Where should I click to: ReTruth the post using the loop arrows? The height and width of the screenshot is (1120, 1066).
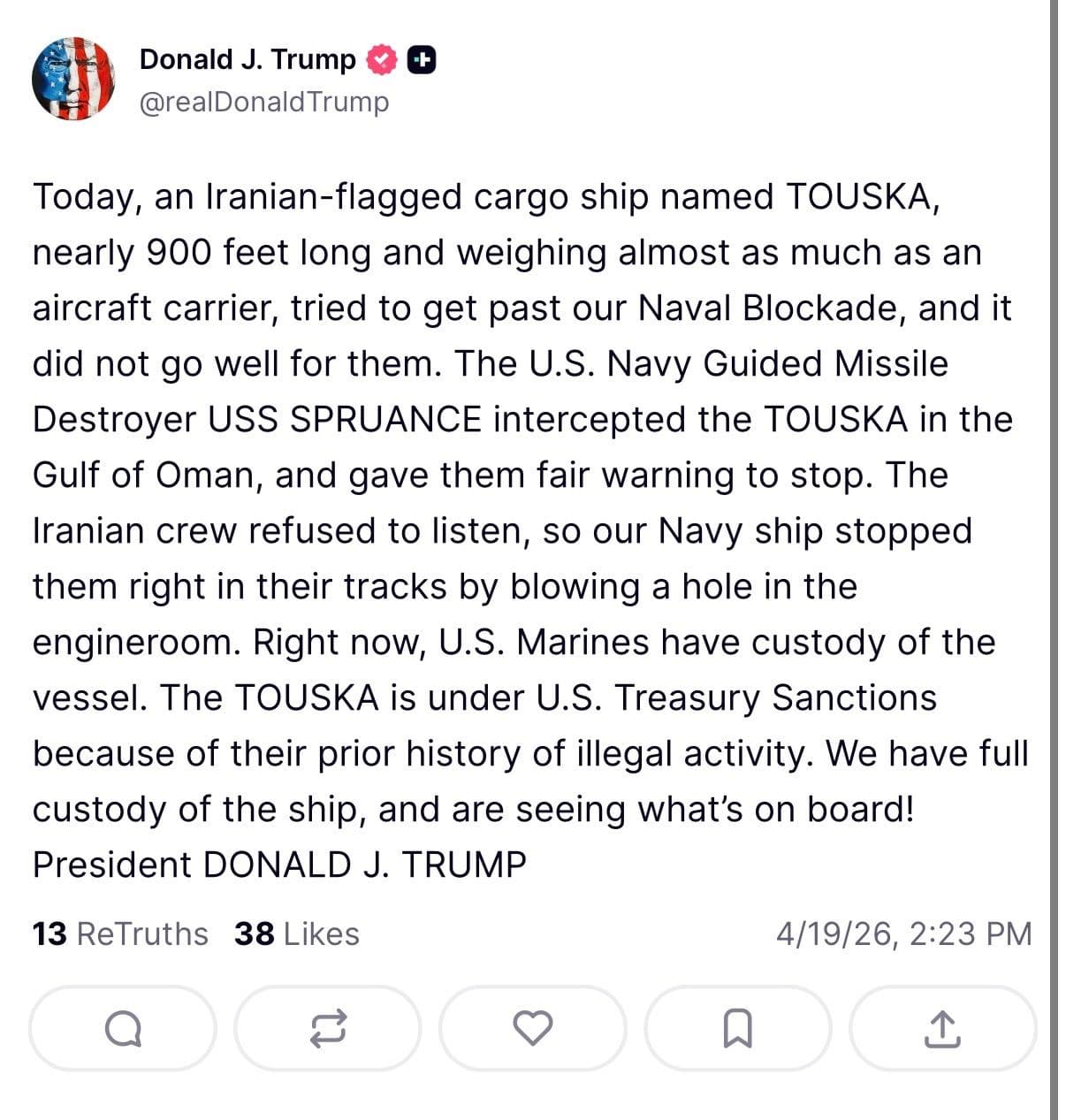[x=329, y=1028]
